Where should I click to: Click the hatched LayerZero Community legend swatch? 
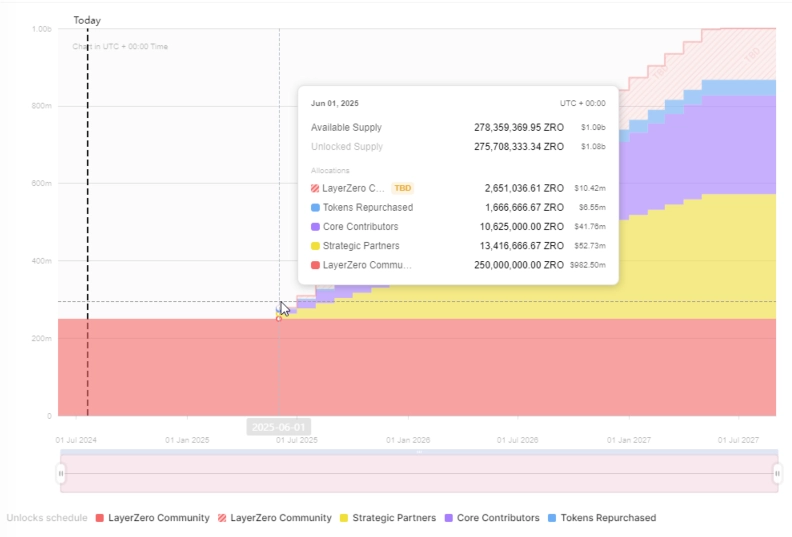pyautogui.click(x=222, y=518)
